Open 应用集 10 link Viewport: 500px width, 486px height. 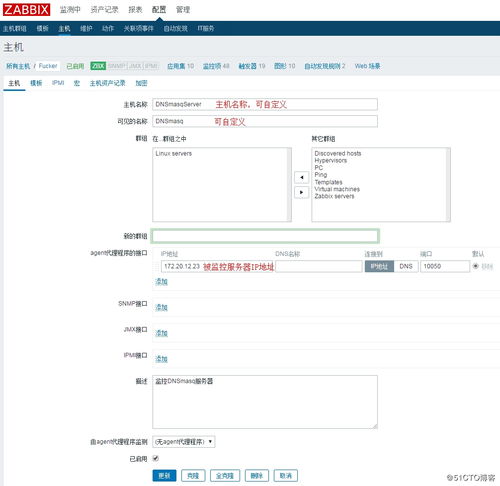pyautogui.click(x=180, y=66)
